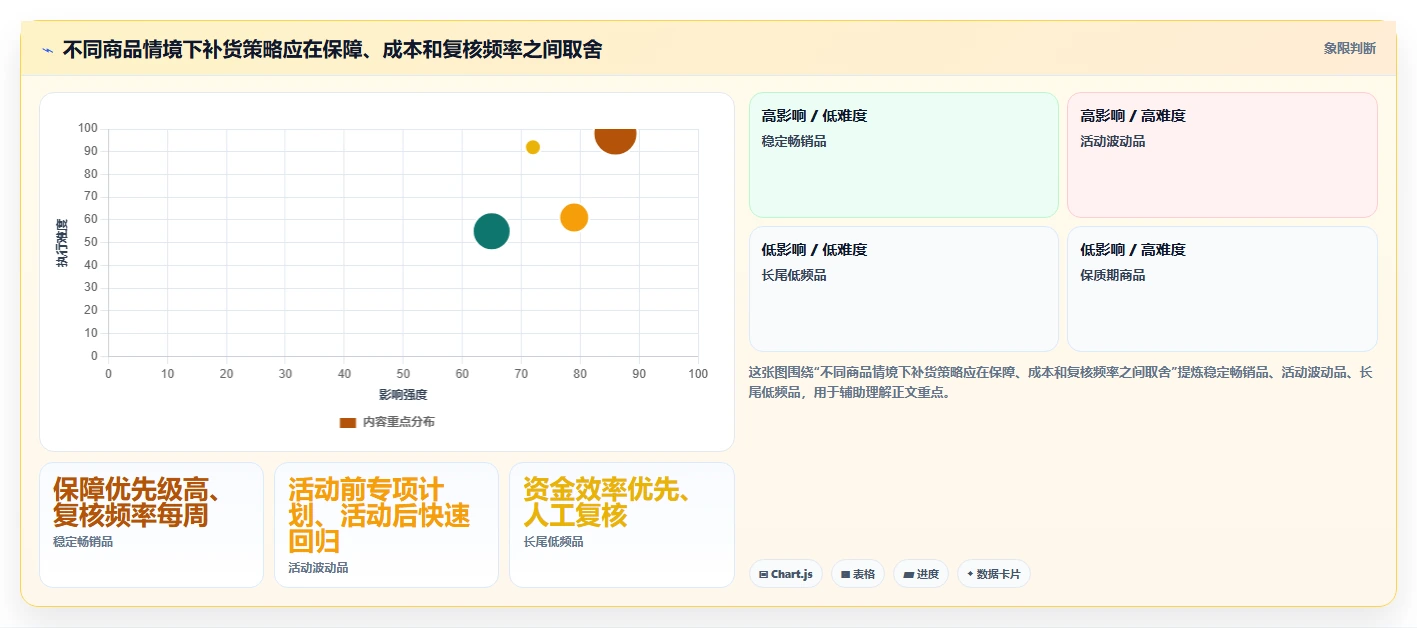This screenshot has height=628, width=1417.
Task: Click the main heading 不同商品情境下补货策略
Action: [x=332, y=49]
